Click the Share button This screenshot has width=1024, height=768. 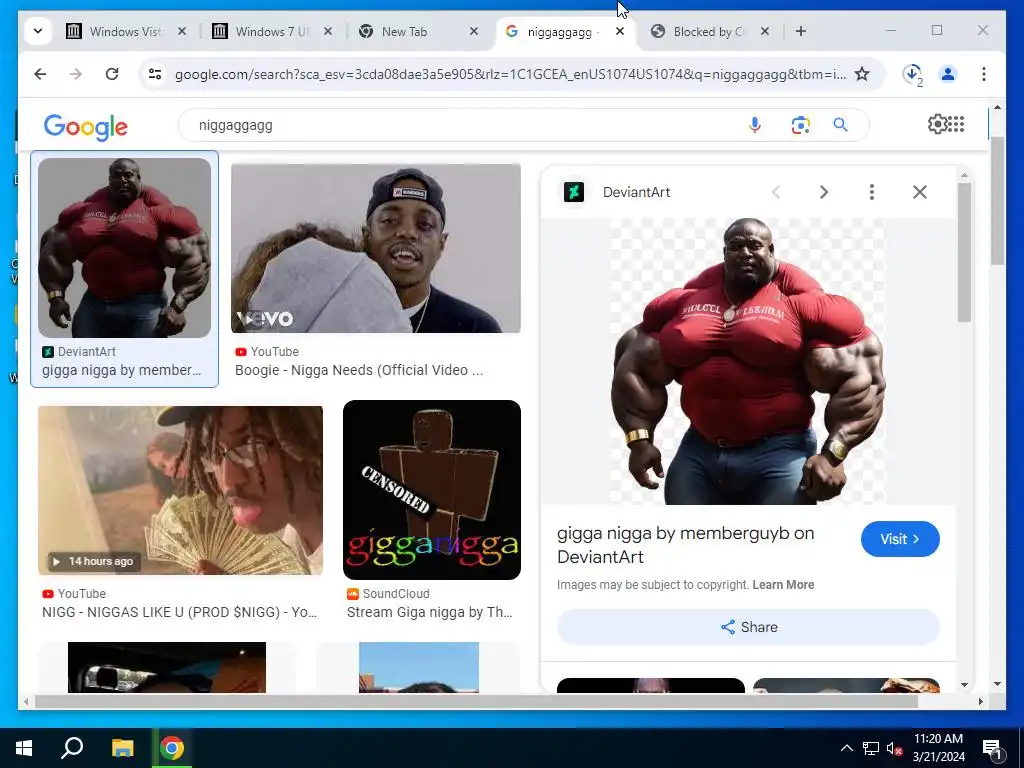748,627
